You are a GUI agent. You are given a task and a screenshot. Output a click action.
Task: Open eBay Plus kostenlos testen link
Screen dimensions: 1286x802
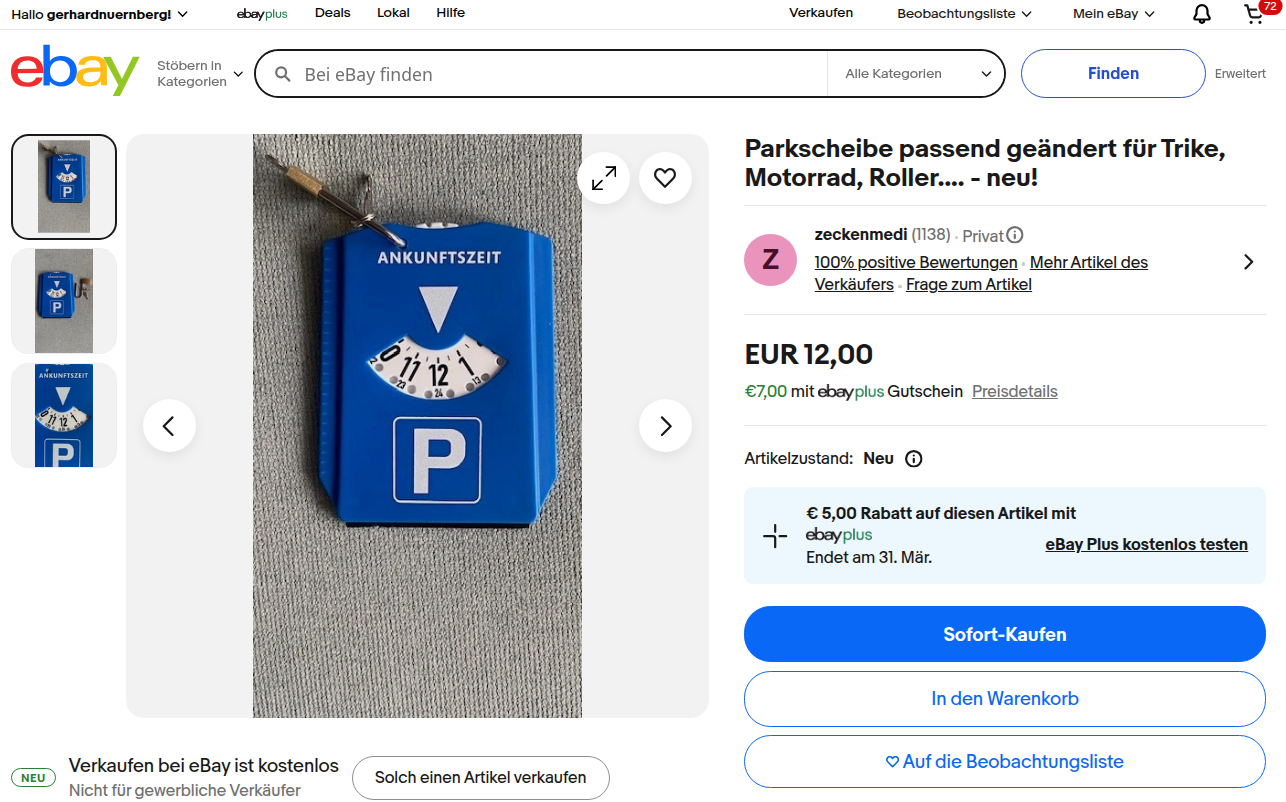(1146, 545)
